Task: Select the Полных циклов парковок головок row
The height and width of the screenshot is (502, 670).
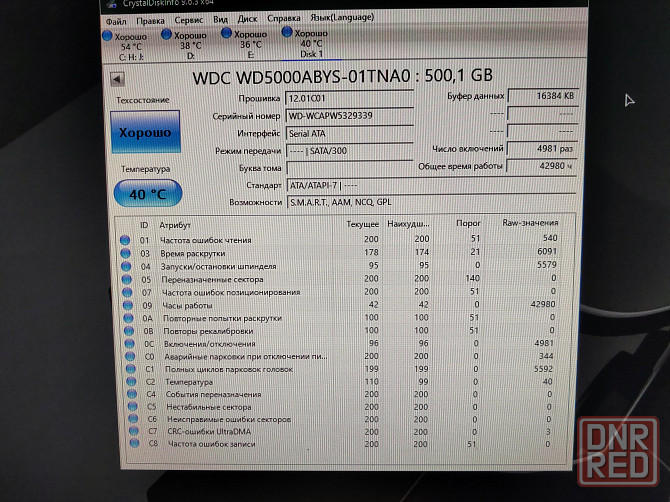Action: pos(341,369)
